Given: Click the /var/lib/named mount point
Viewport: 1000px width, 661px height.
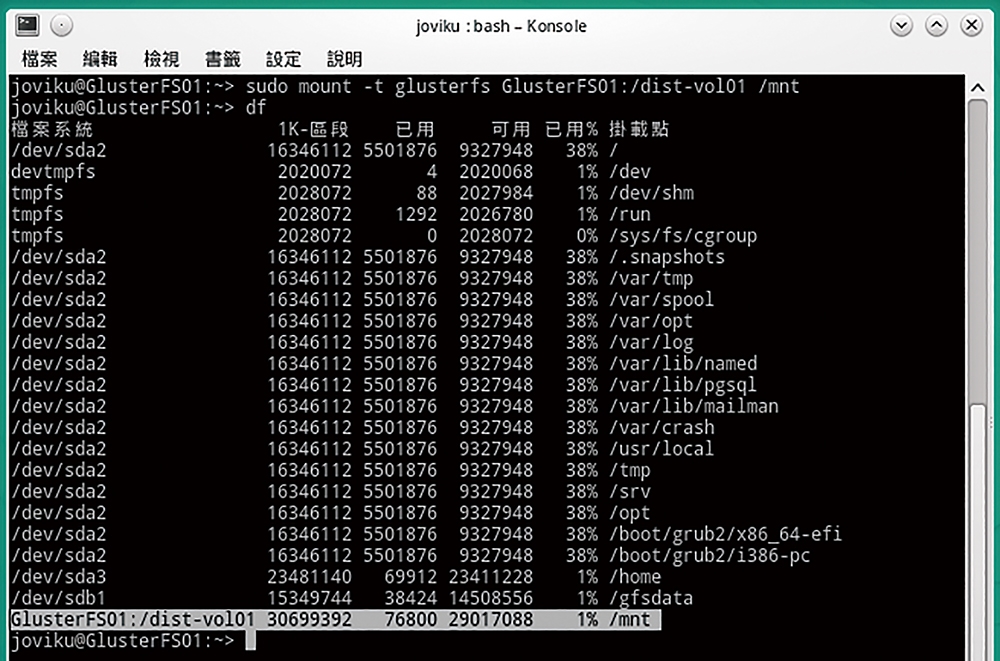Looking at the screenshot, I should (x=683, y=364).
